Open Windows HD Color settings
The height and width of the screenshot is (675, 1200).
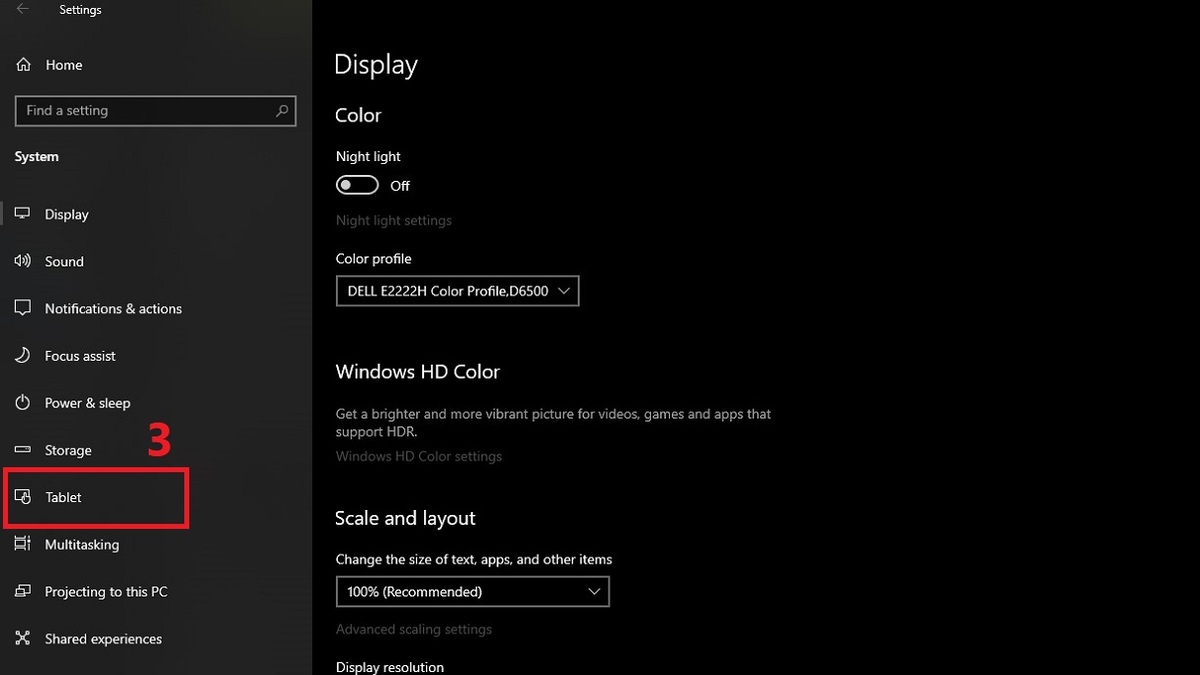[x=418, y=456]
